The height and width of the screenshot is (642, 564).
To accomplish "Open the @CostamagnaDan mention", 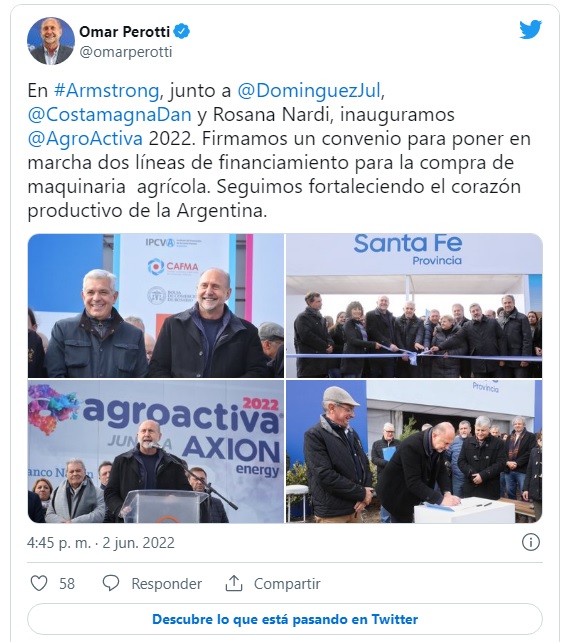I will [109, 115].
